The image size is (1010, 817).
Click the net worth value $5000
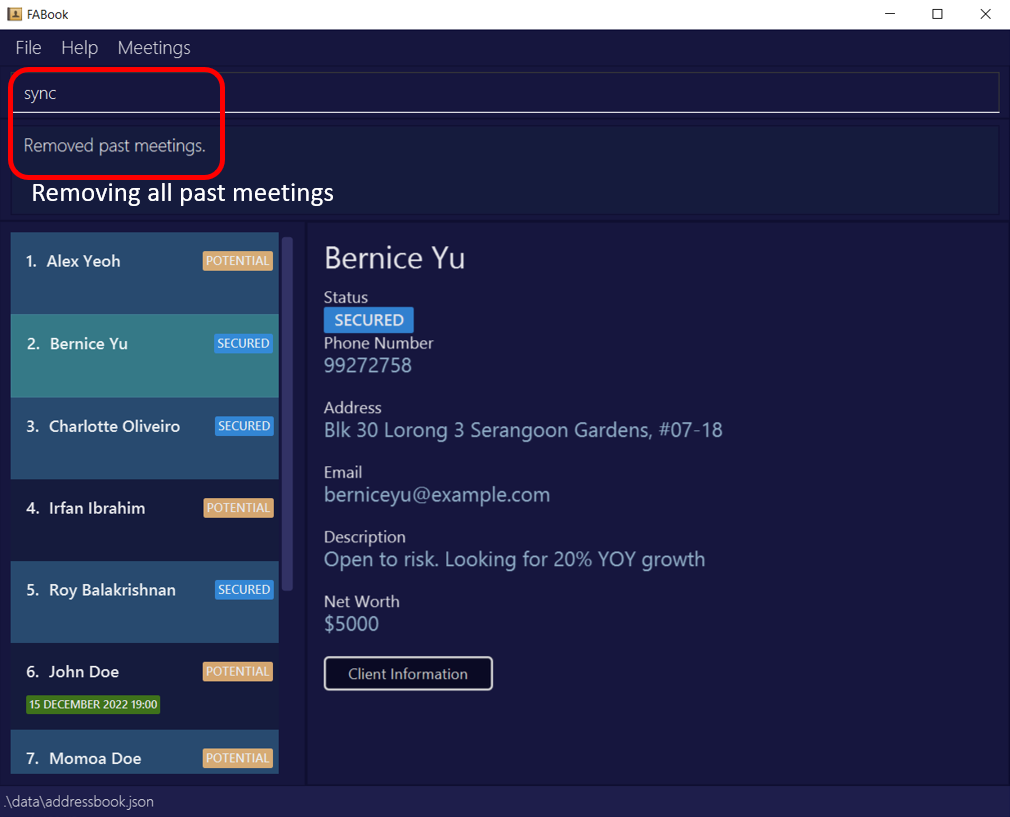pyautogui.click(x=352, y=624)
